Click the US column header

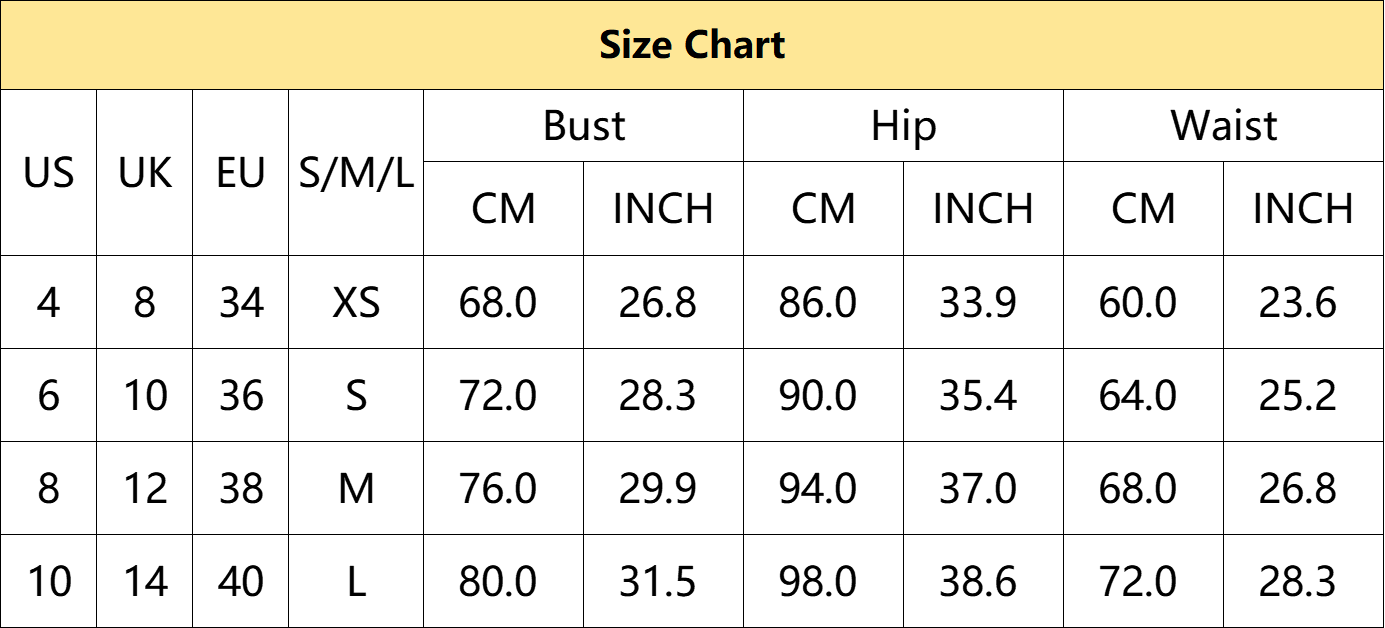point(48,173)
